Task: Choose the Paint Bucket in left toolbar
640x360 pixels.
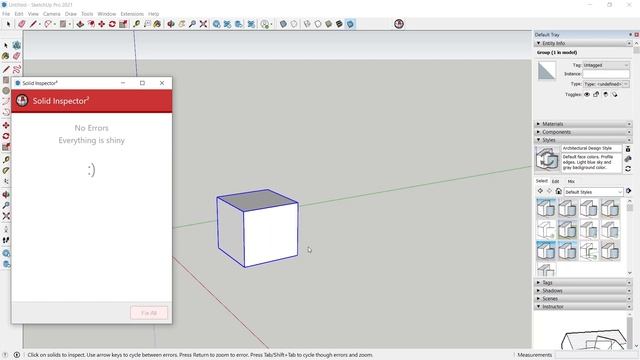Action: pos(6,56)
